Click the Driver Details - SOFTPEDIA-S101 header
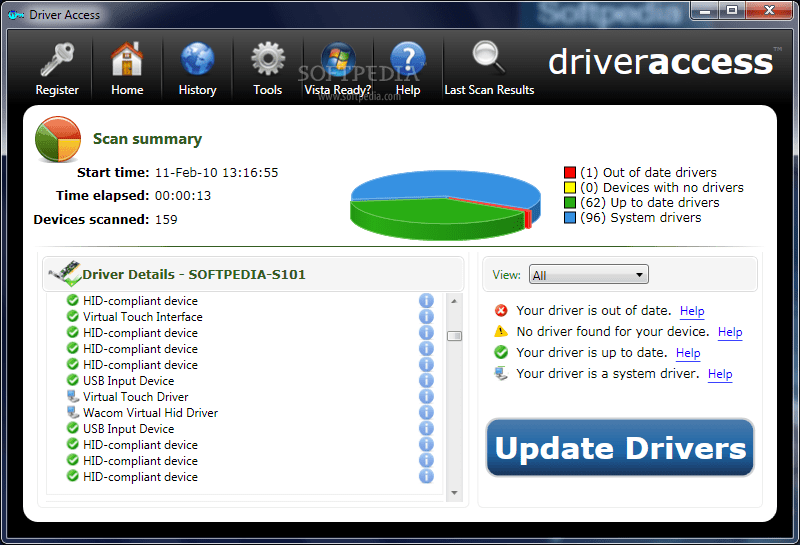The width and height of the screenshot is (800, 545). pos(193,275)
